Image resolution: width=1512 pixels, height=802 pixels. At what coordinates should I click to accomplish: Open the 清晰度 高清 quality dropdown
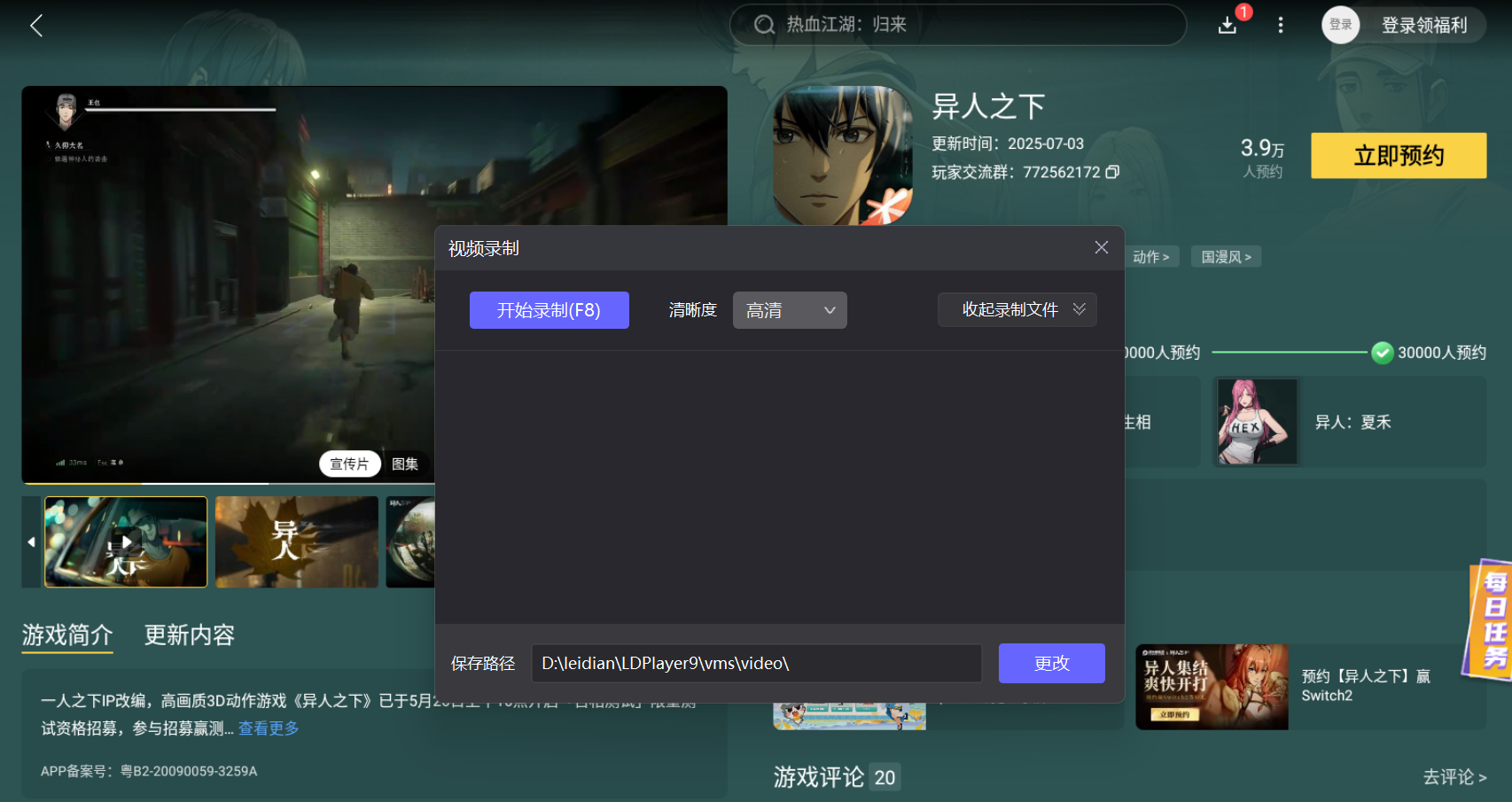tap(790, 310)
